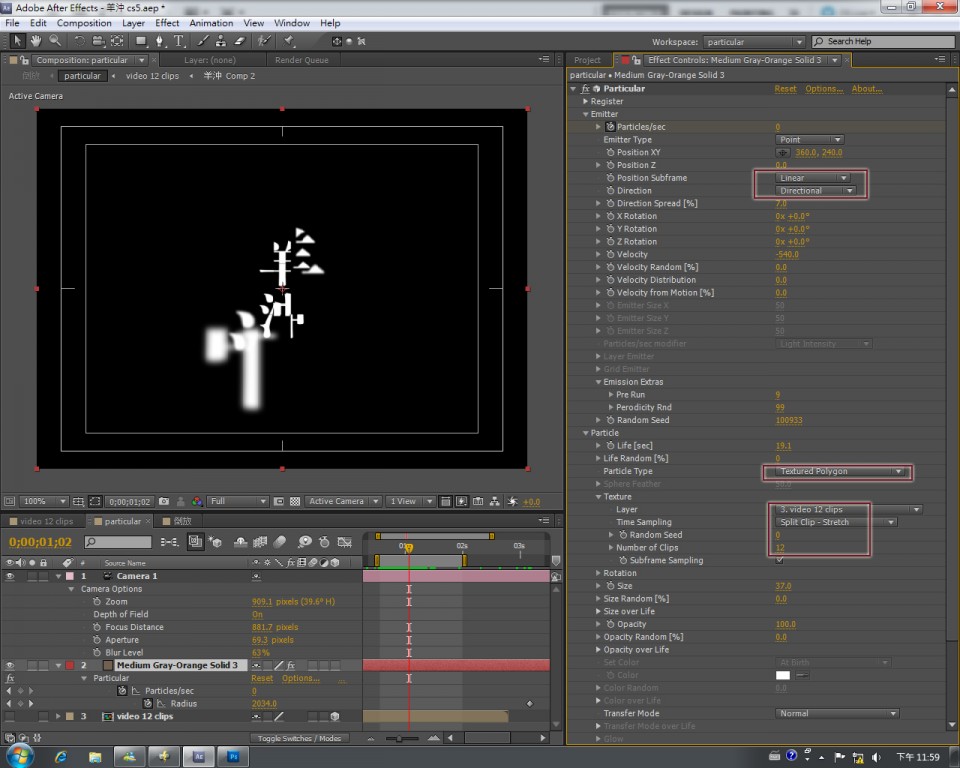Hide the Camera 1 layer

click(x=10, y=576)
